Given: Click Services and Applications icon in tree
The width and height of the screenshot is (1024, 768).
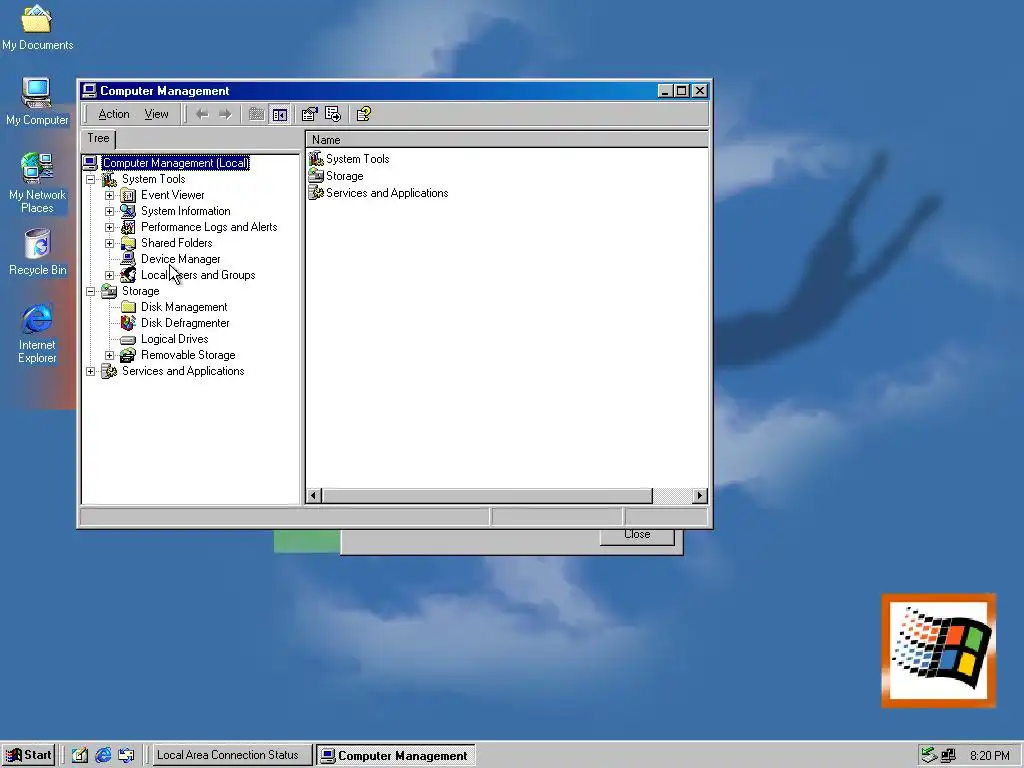Looking at the screenshot, I should (x=109, y=372).
